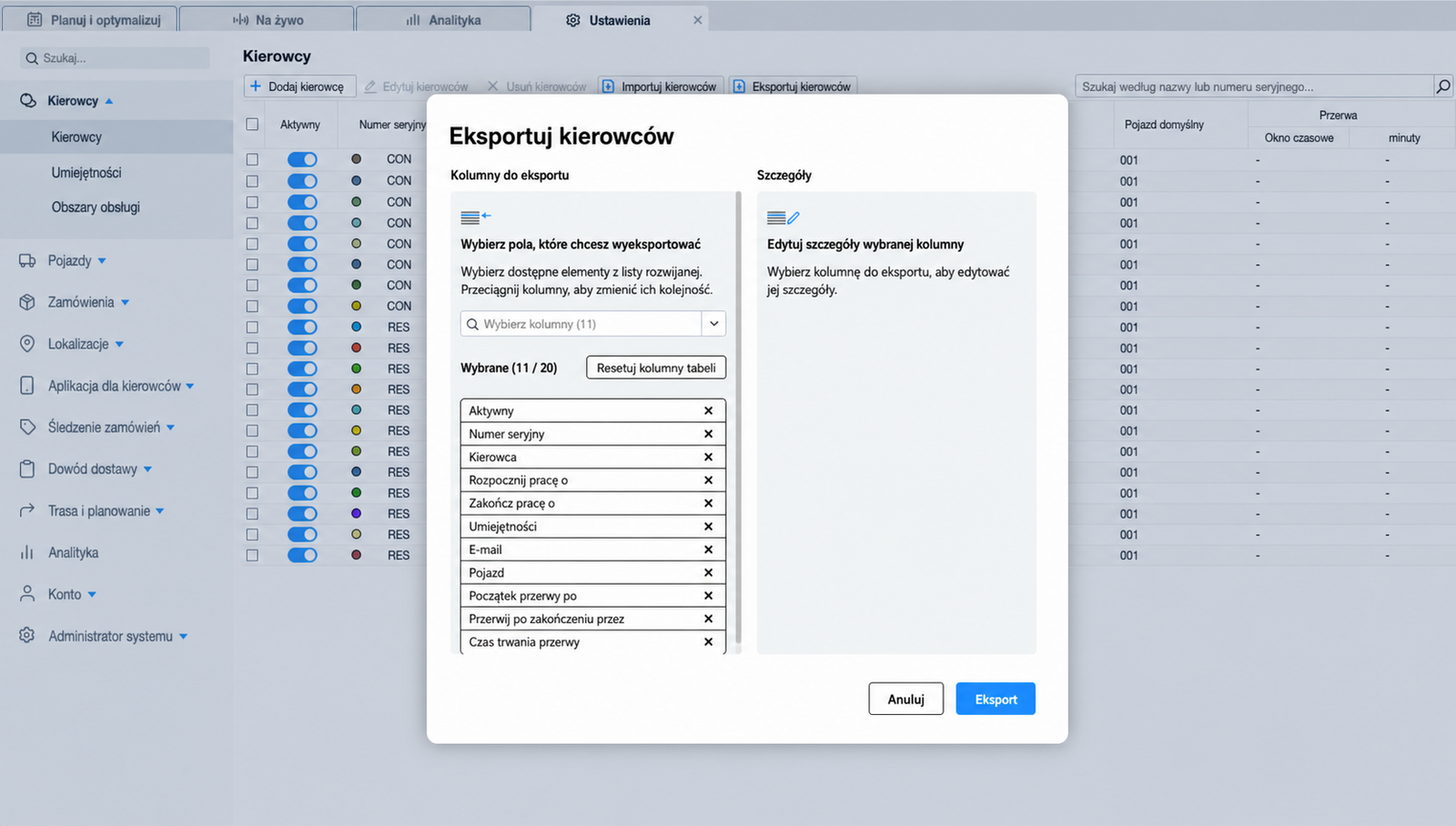Open the Analityka top tab

(443, 19)
